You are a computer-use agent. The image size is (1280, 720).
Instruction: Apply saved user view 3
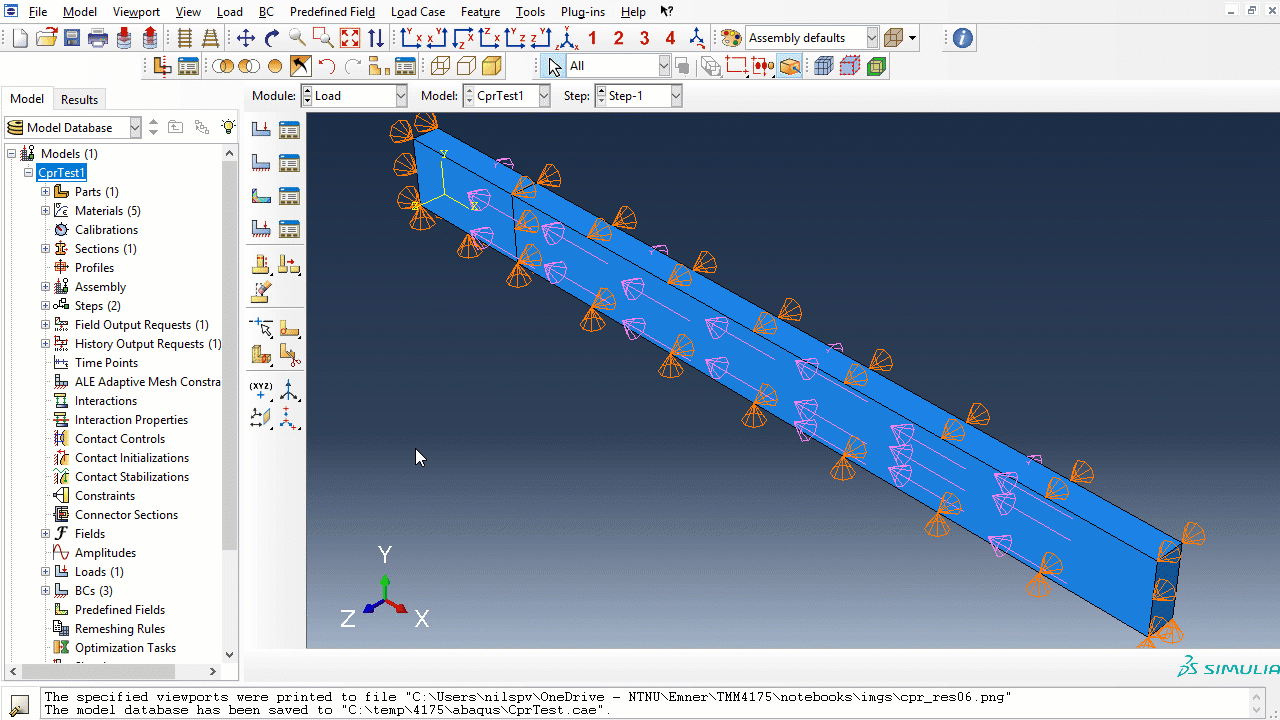coord(645,38)
